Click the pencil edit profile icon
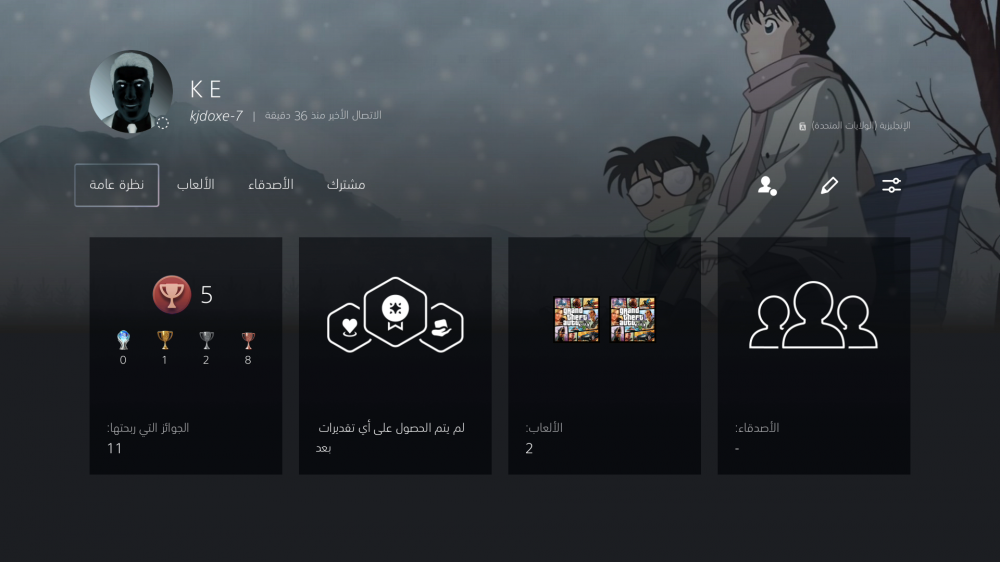 click(829, 186)
